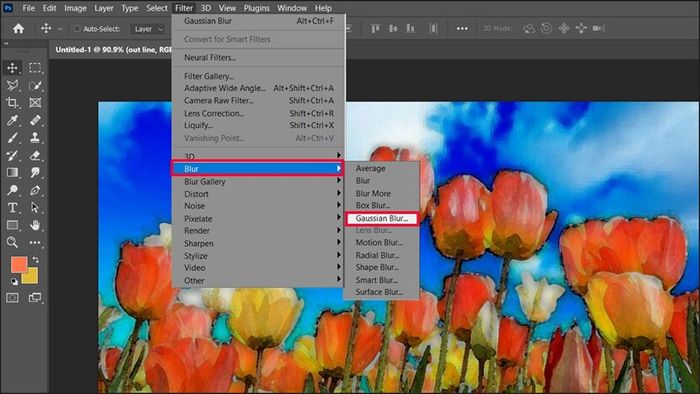The image size is (700, 394).
Task: Select the Clone Stamp tool
Action: [x=35, y=138]
